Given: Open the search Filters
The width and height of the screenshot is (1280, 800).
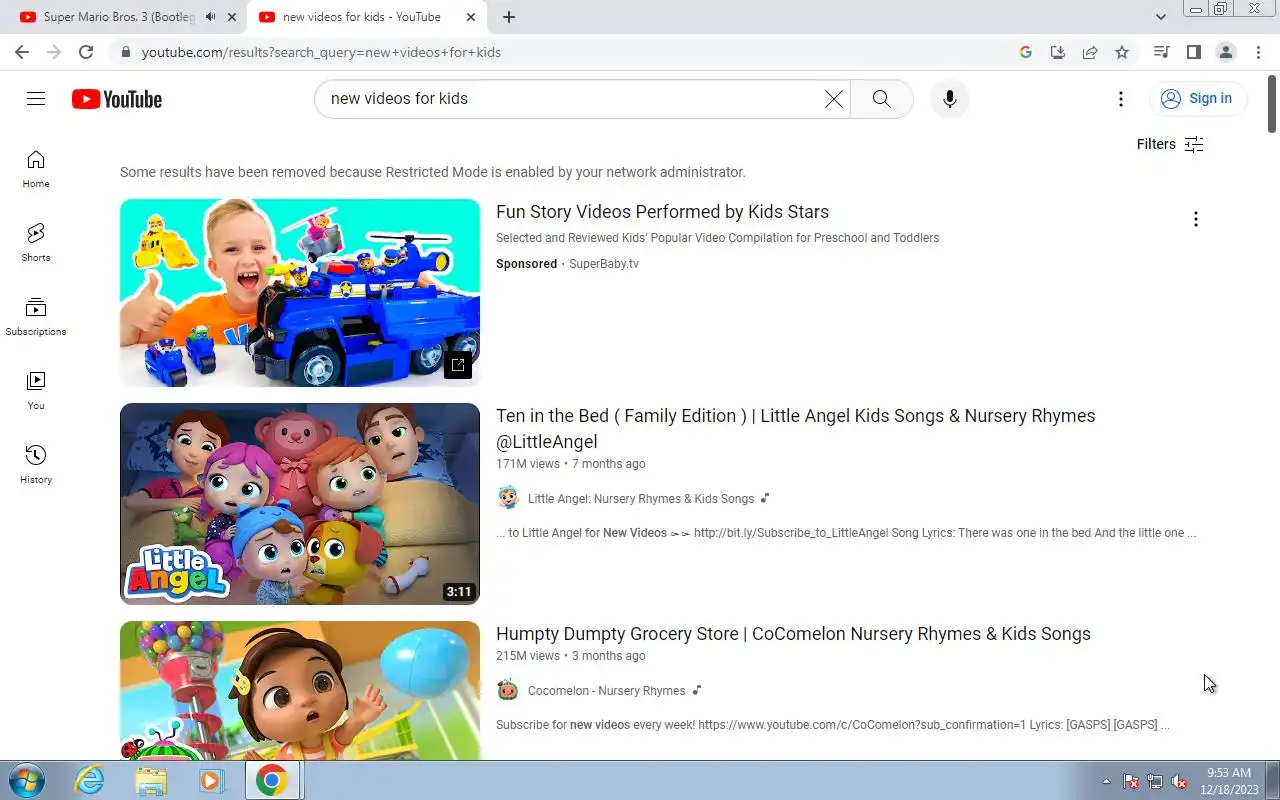Looking at the screenshot, I should (1170, 144).
